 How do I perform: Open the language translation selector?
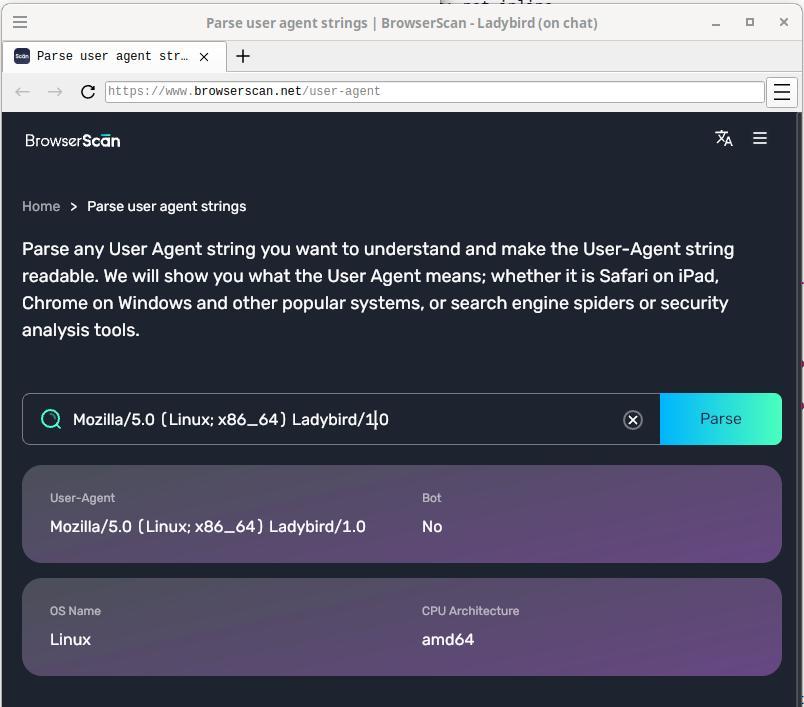coord(723,138)
